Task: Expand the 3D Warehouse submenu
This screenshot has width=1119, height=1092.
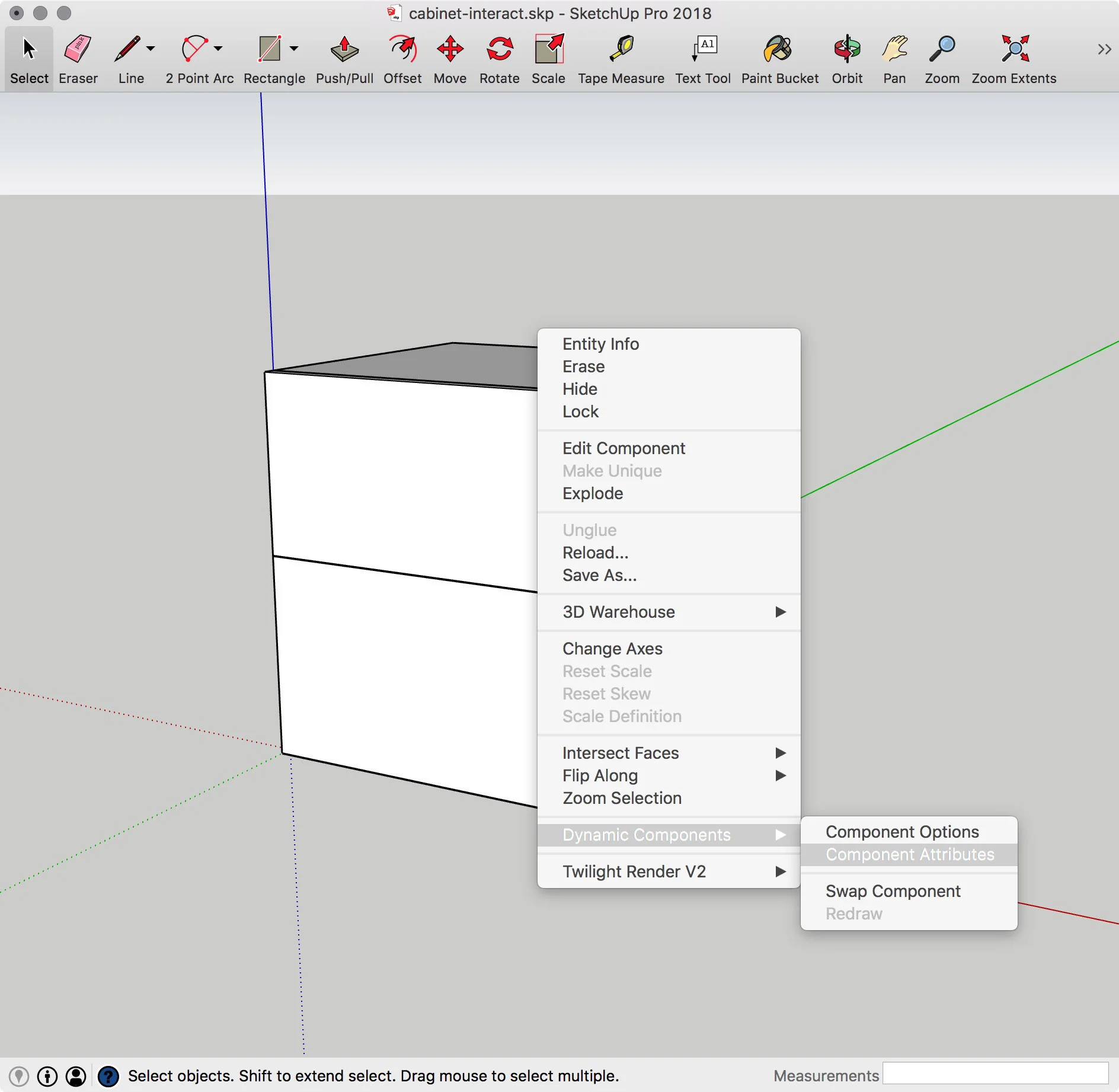Action: (669, 612)
